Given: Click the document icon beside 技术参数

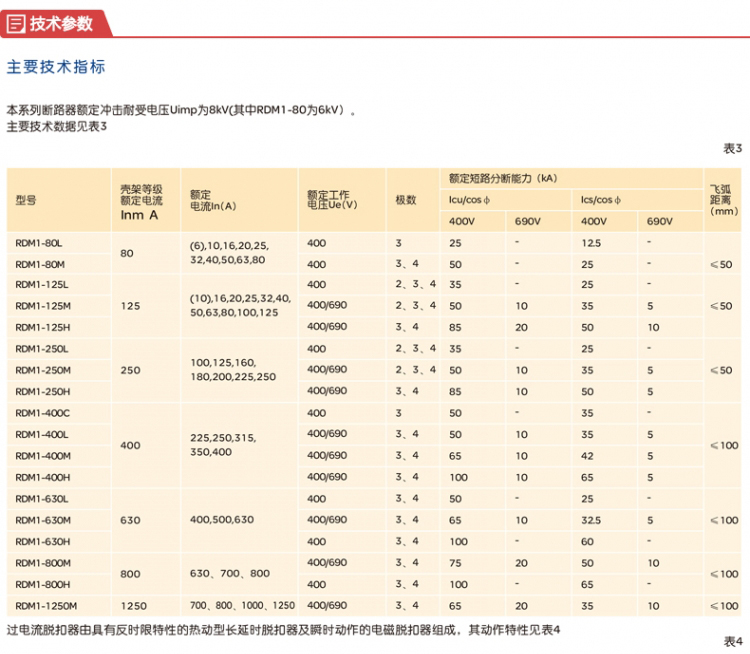Looking at the screenshot, I should pos(16,22).
